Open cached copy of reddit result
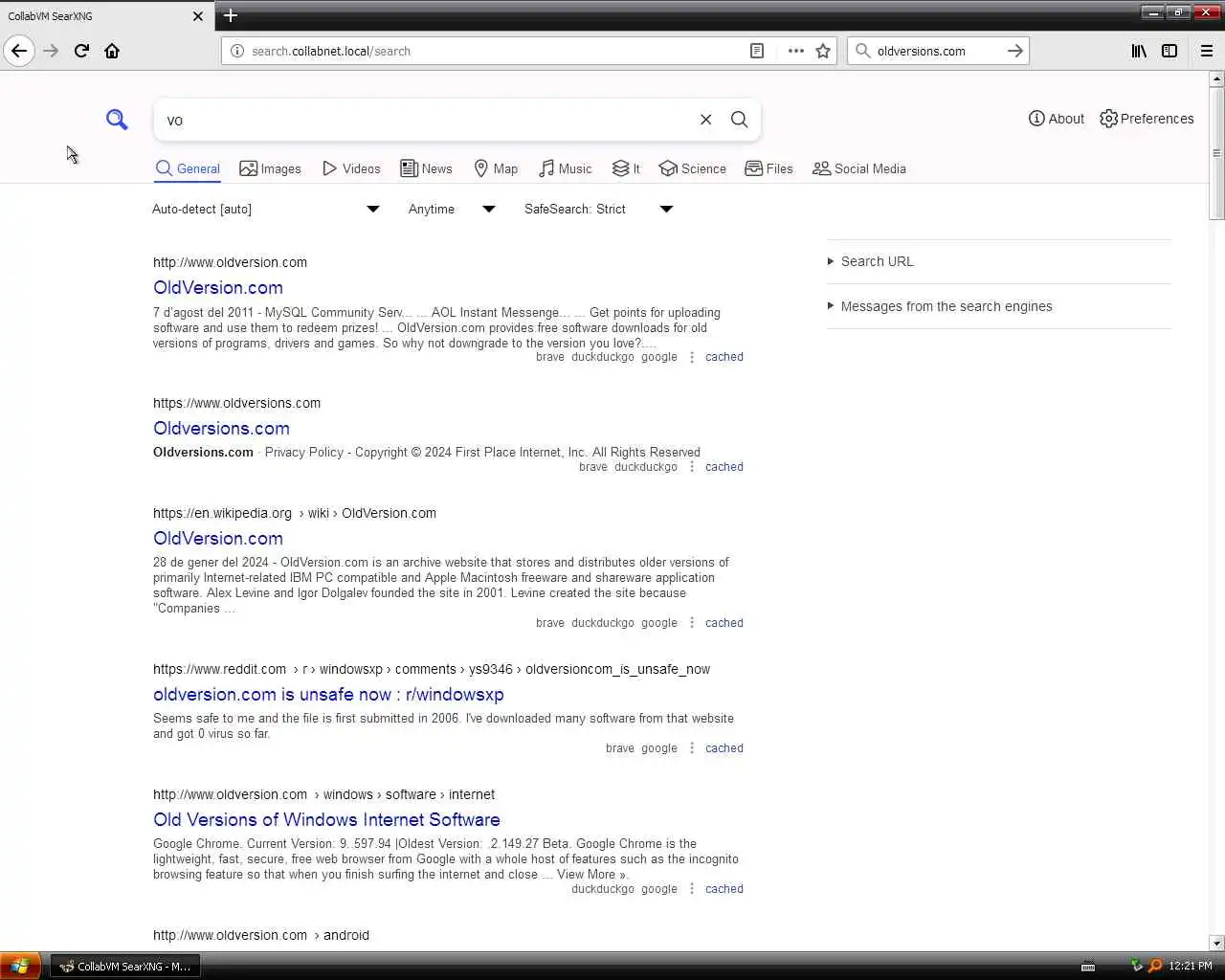The width and height of the screenshot is (1225, 980). (724, 748)
